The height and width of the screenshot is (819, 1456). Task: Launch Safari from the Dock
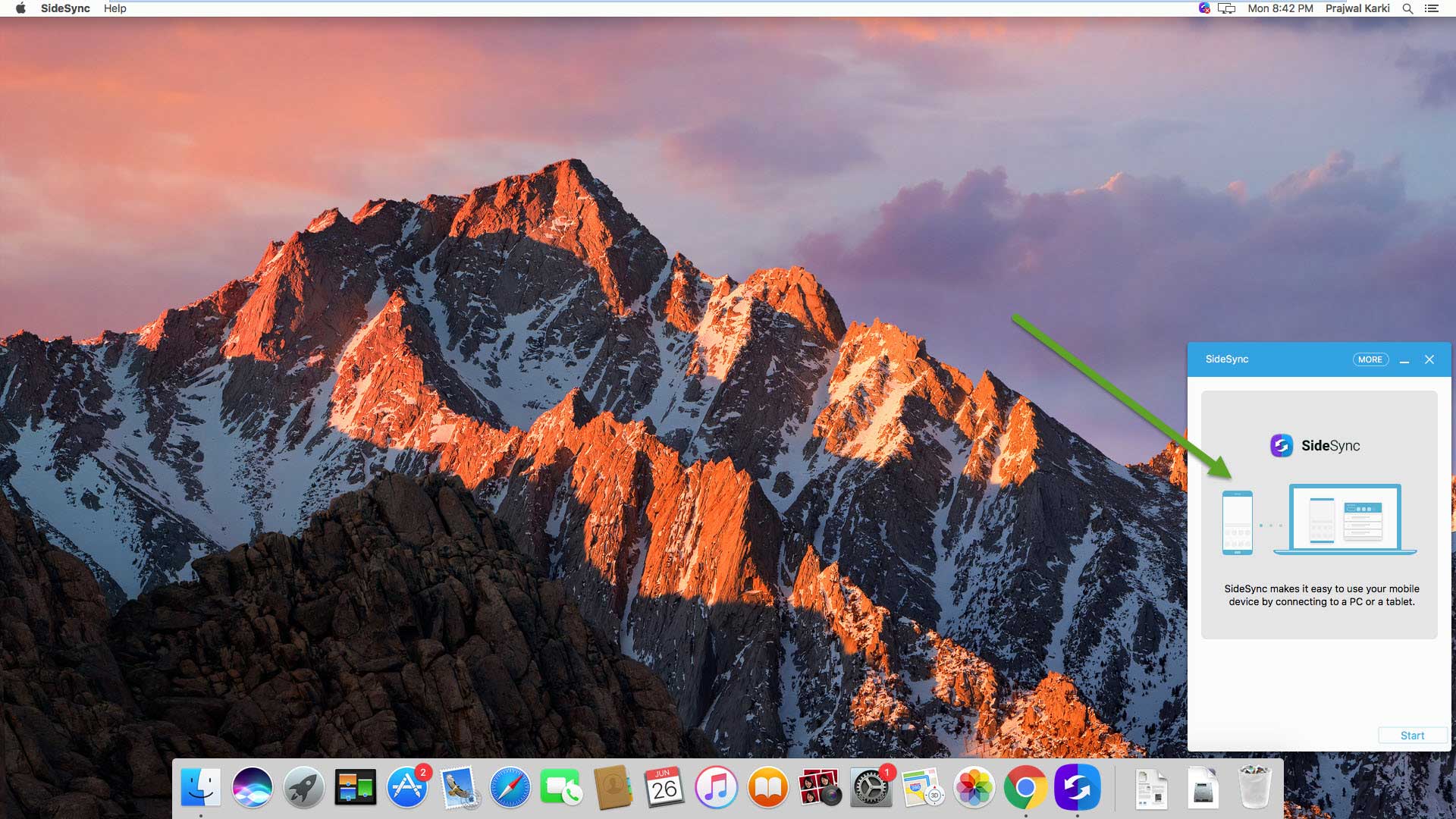[510, 787]
